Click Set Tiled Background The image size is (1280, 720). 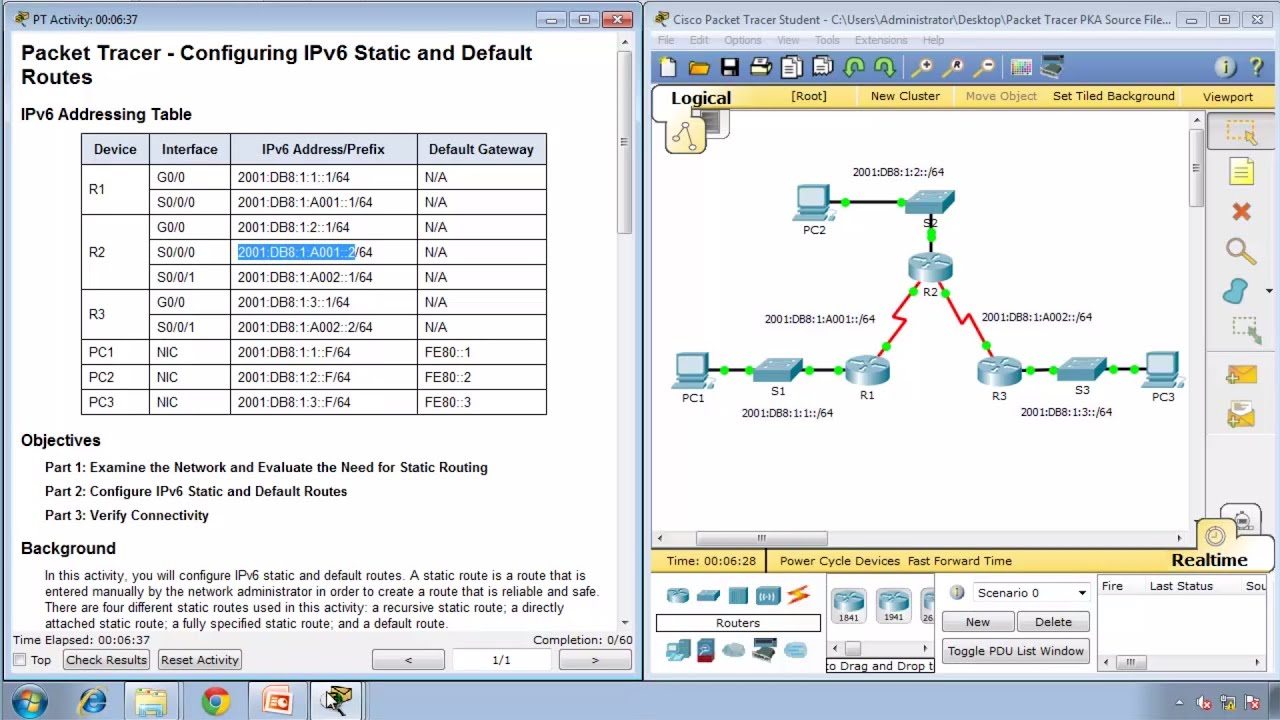(1114, 96)
